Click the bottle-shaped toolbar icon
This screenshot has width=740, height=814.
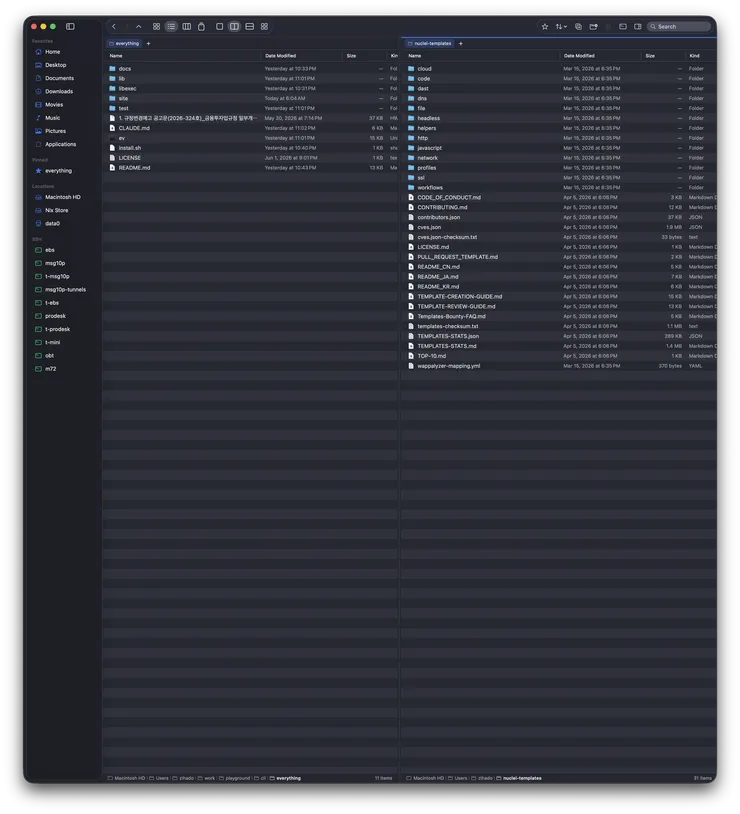pyautogui.click(x=201, y=26)
